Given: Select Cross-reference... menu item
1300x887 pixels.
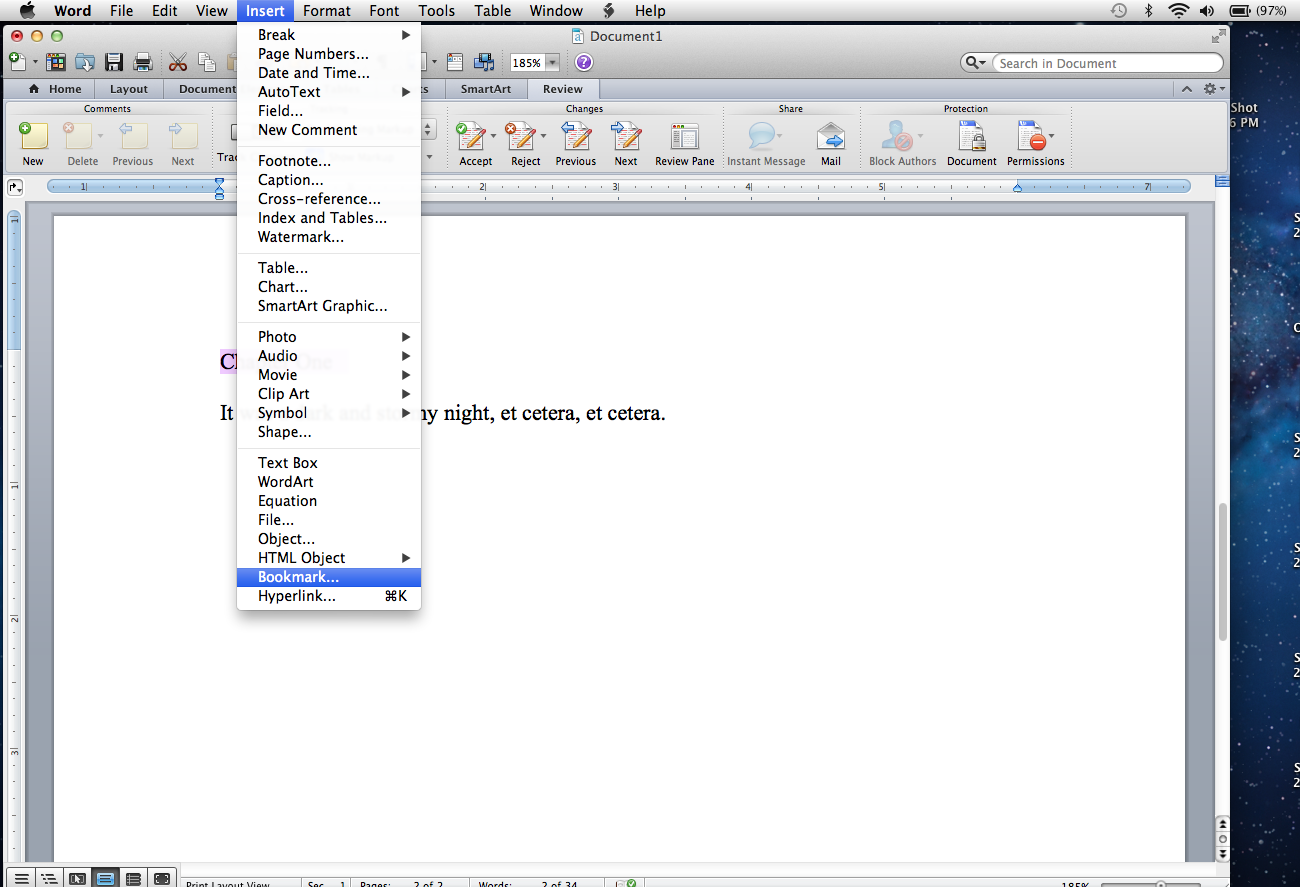Looking at the screenshot, I should 329,199.
